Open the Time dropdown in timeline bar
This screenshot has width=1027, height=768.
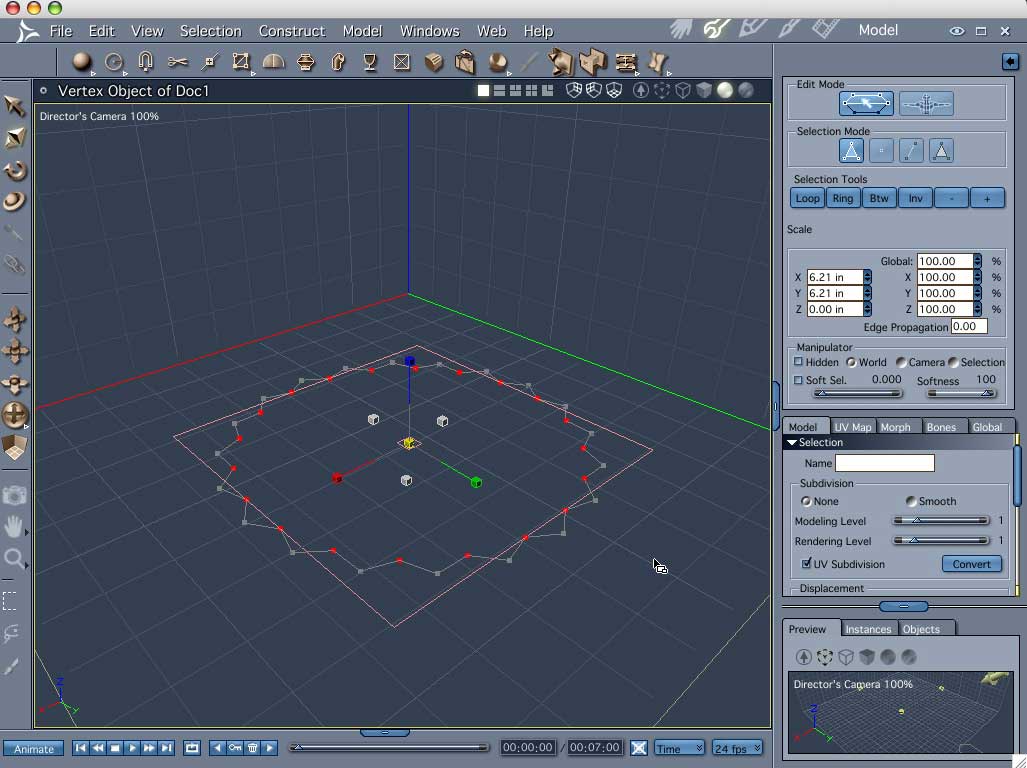coord(679,748)
